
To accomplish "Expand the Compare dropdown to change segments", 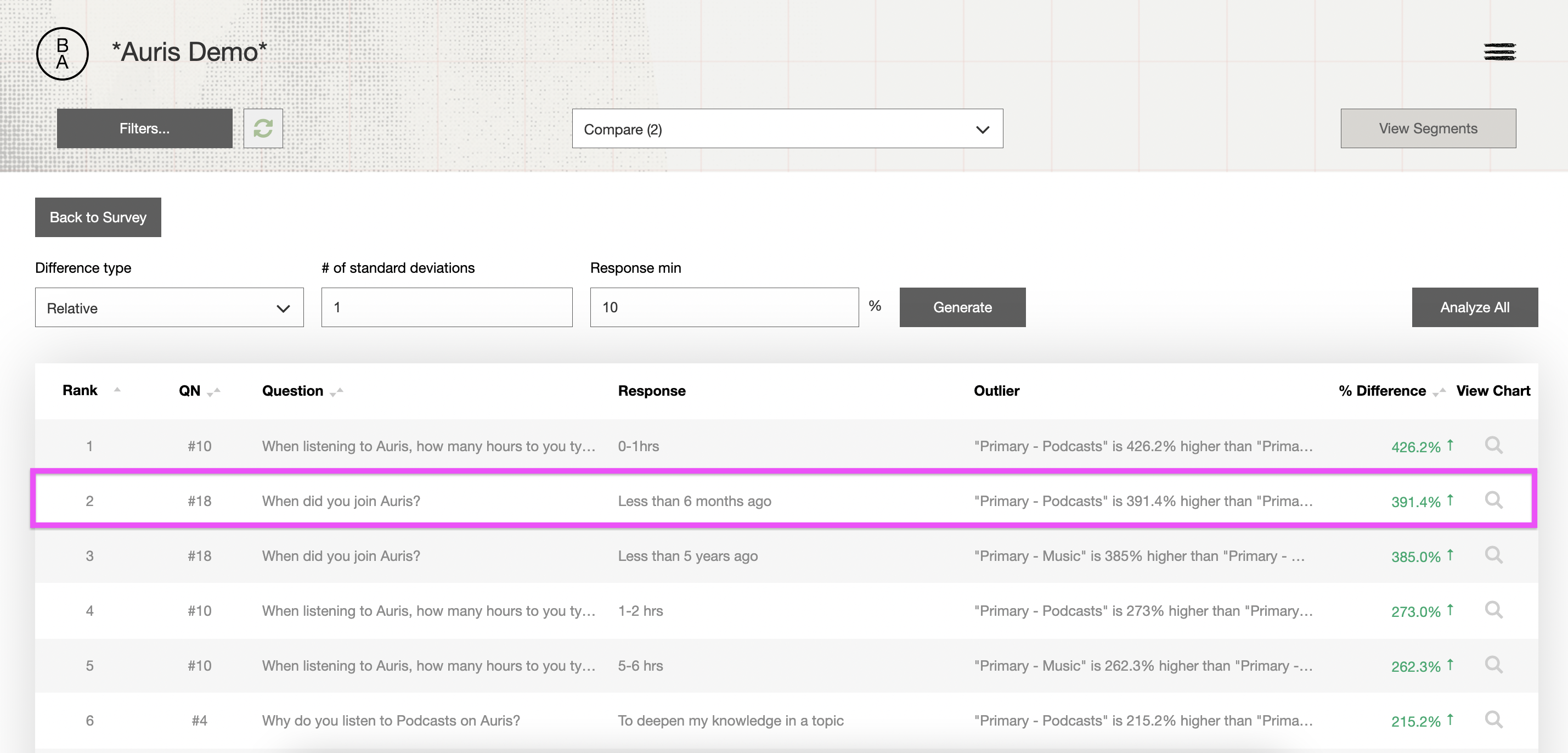I will point(784,128).
